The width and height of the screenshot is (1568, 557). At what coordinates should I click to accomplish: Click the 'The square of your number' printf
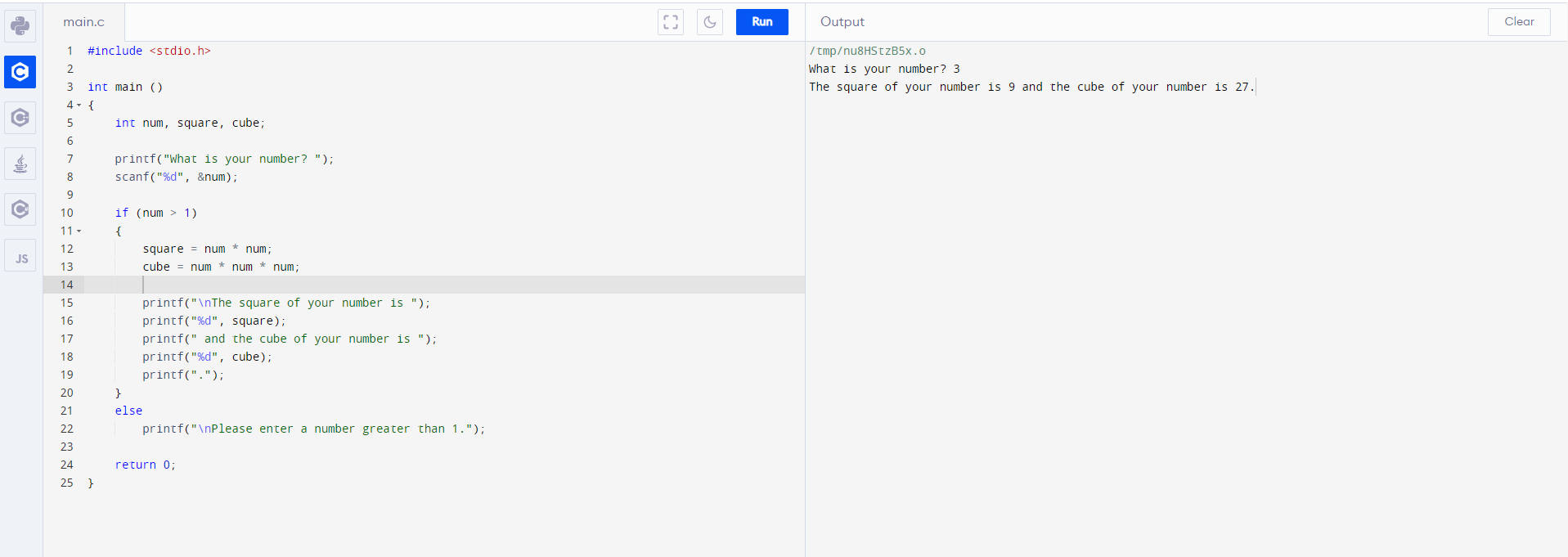coord(286,303)
